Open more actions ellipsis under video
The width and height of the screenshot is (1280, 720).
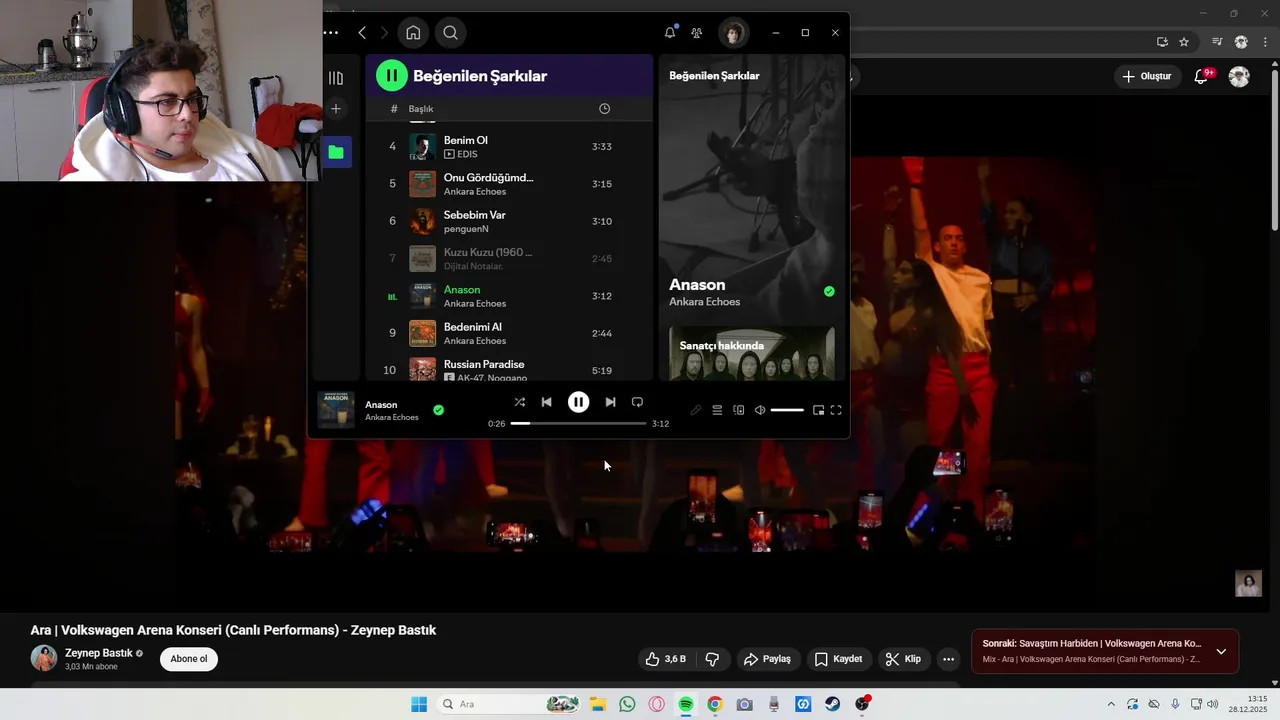tap(948, 659)
